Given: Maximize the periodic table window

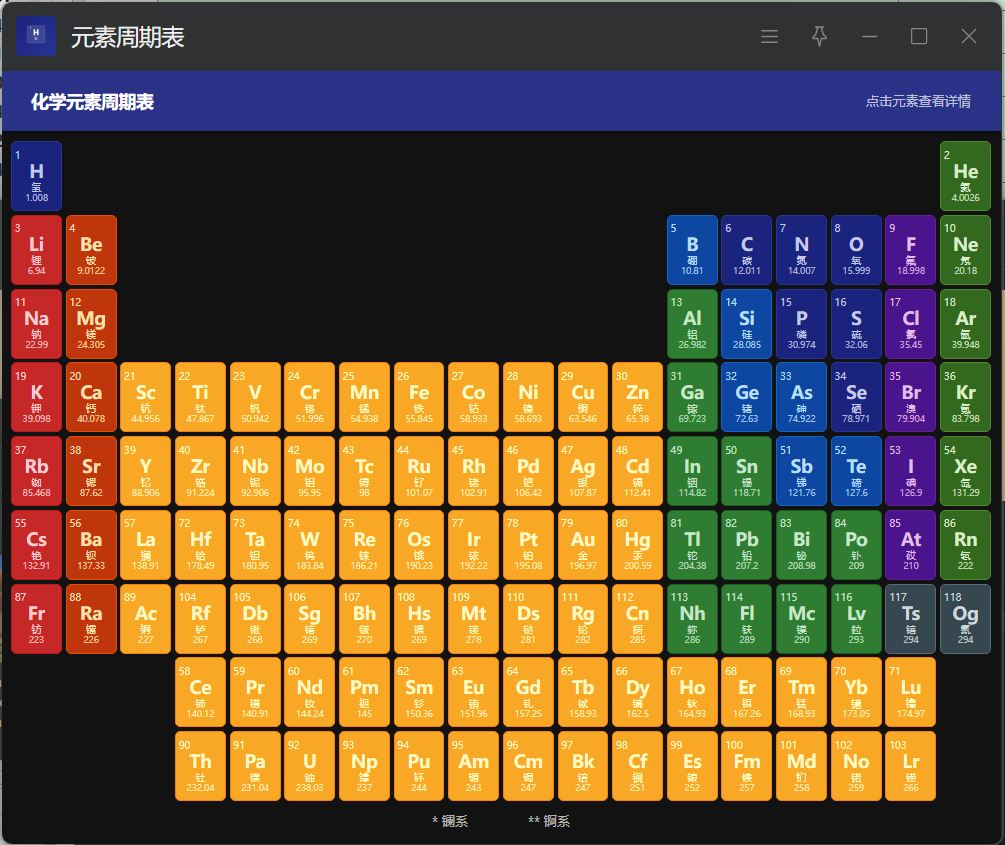Looking at the screenshot, I should click(919, 37).
